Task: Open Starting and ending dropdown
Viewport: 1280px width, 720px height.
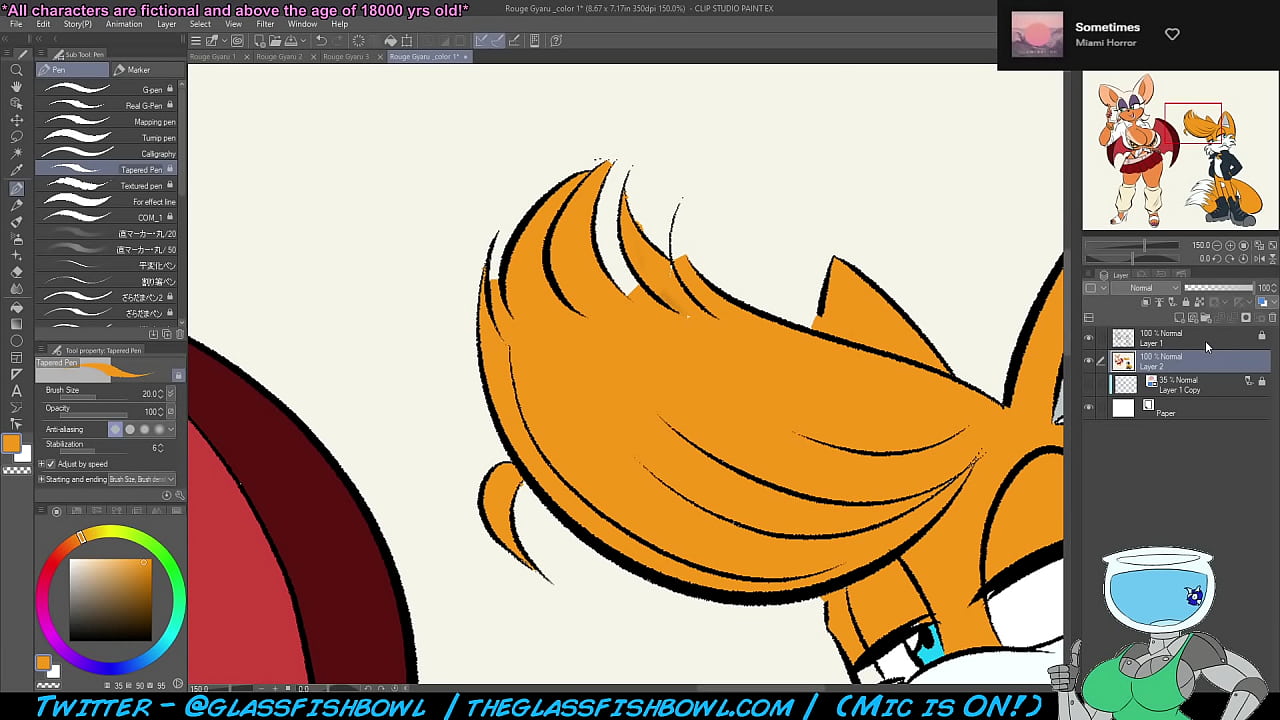Action: pos(141,479)
